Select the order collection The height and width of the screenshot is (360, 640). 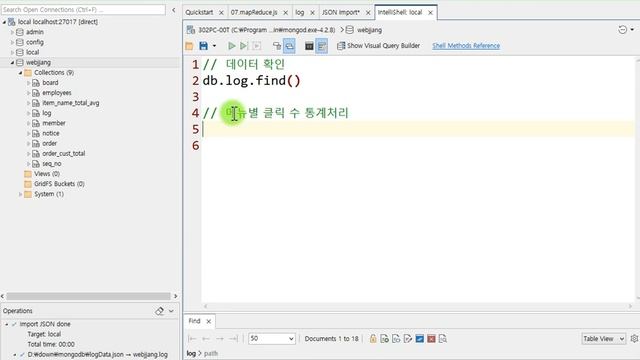pos(49,143)
